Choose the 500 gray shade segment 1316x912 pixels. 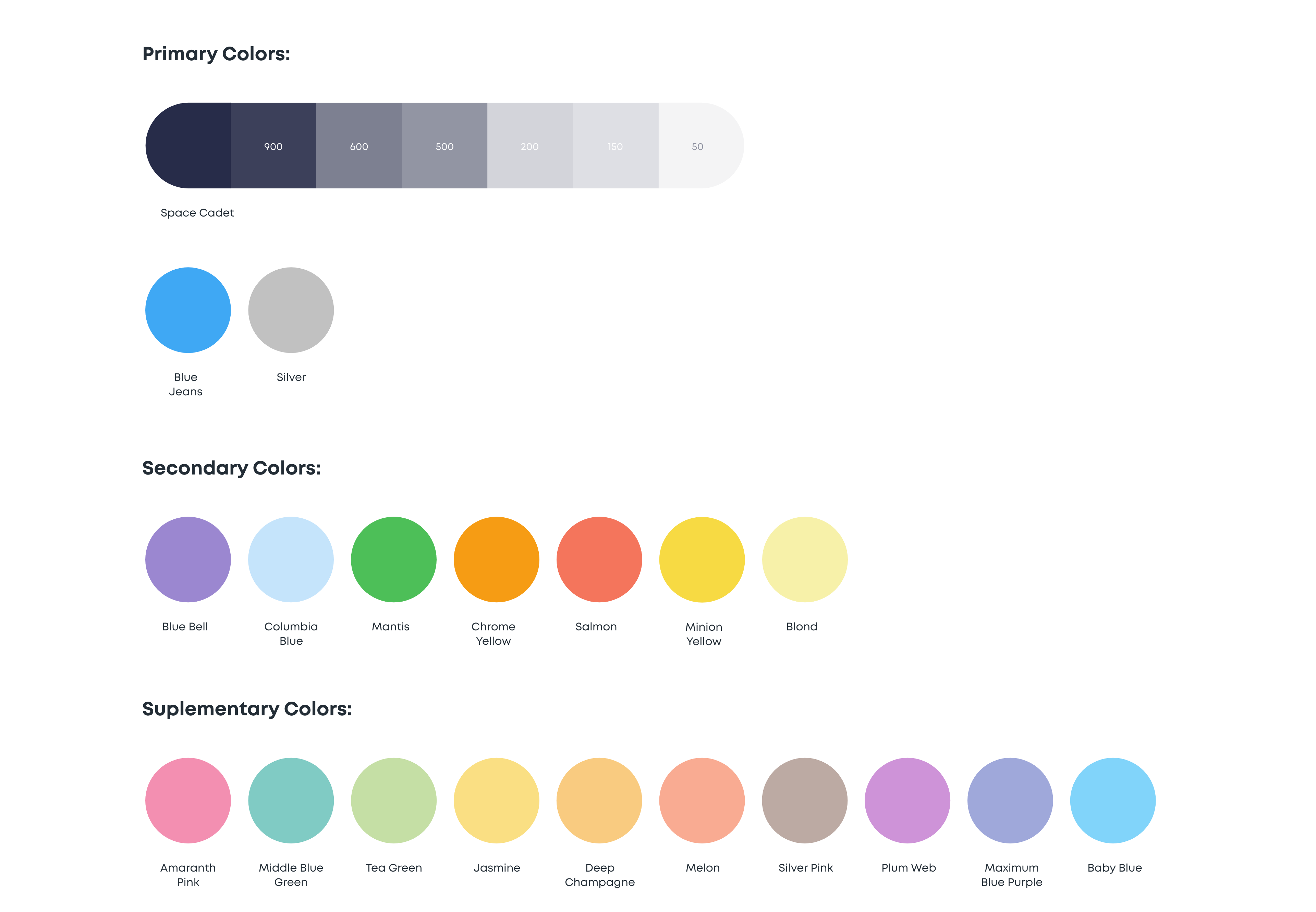444,146
